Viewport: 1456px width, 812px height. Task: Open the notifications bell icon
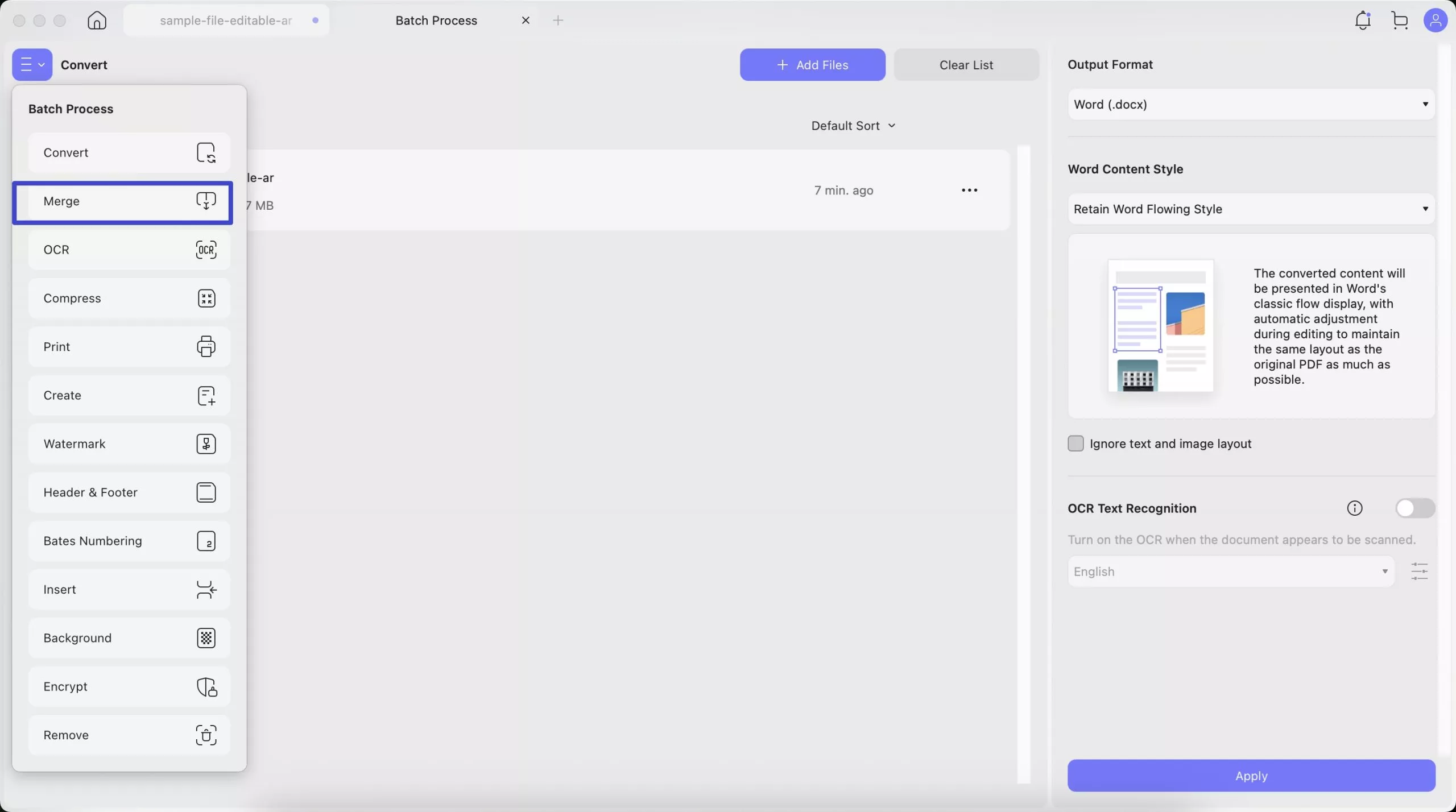(x=1363, y=20)
